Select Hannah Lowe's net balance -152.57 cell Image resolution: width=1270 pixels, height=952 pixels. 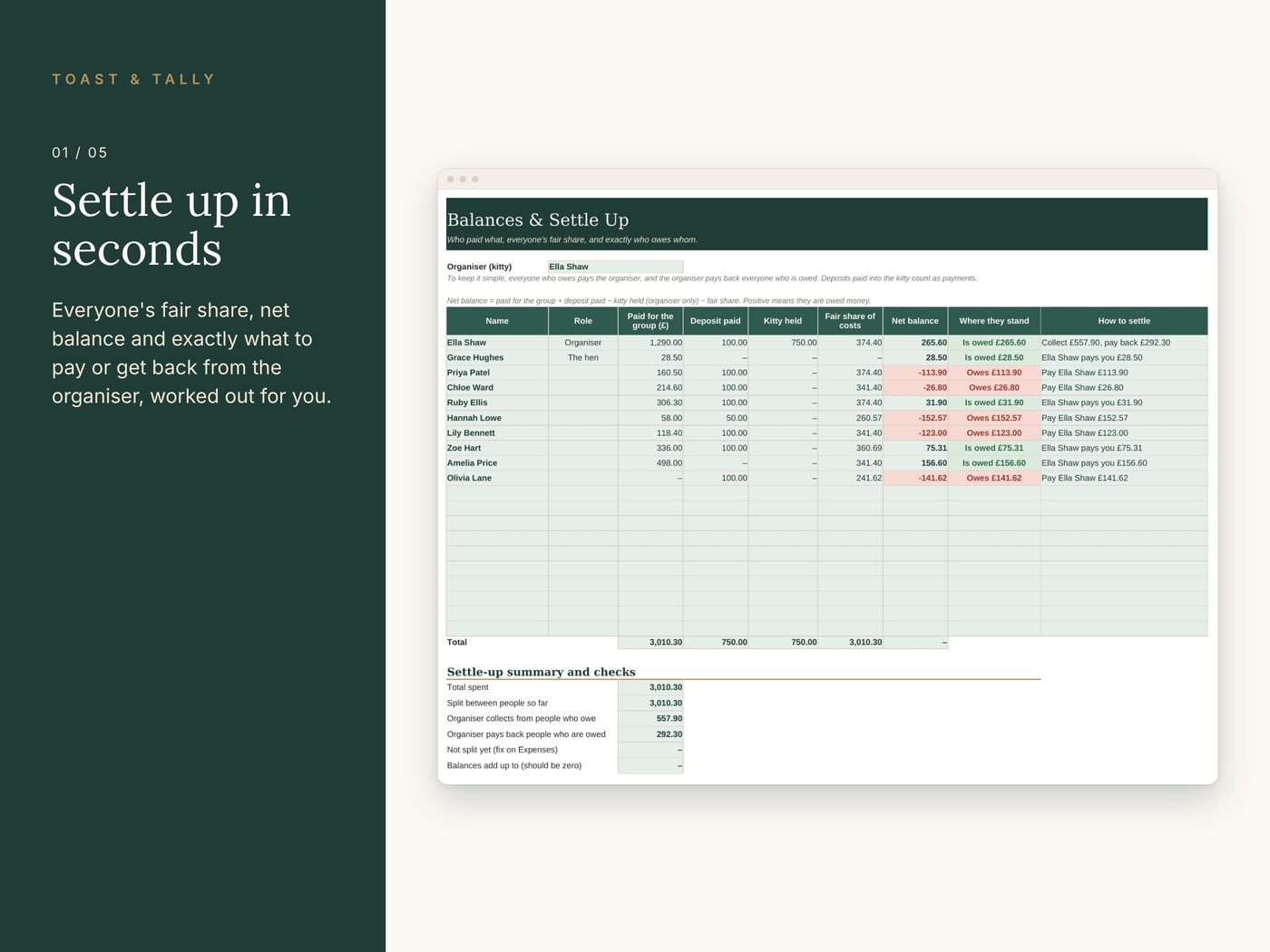coord(915,418)
